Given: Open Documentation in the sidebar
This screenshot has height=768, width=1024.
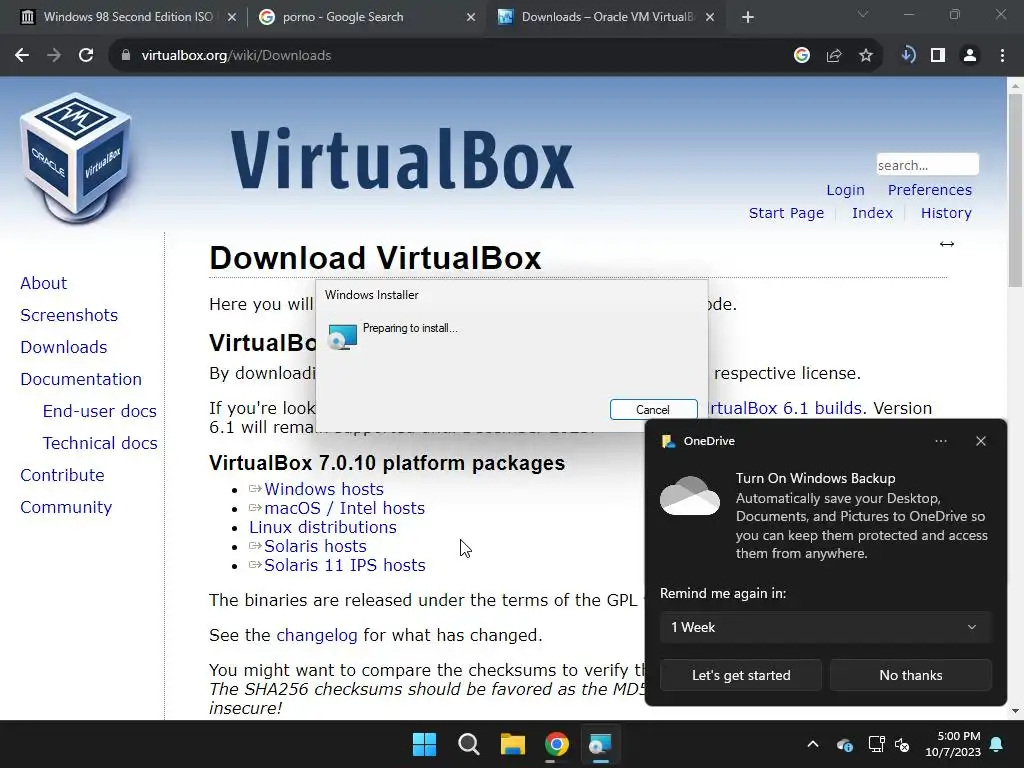Looking at the screenshot, I should pyautogui.click(x=81, y=379).
